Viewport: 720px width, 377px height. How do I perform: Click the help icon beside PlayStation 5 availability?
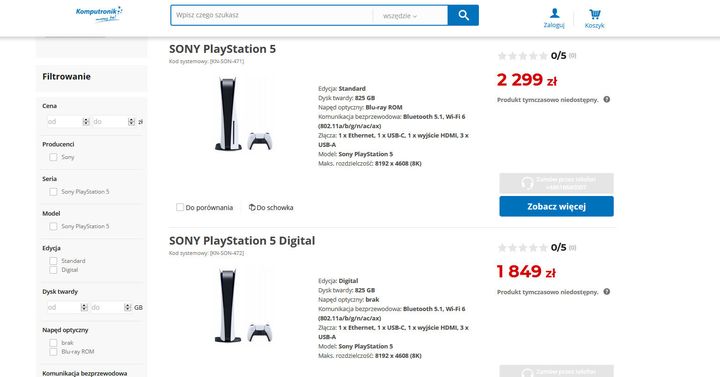point(607,100)
